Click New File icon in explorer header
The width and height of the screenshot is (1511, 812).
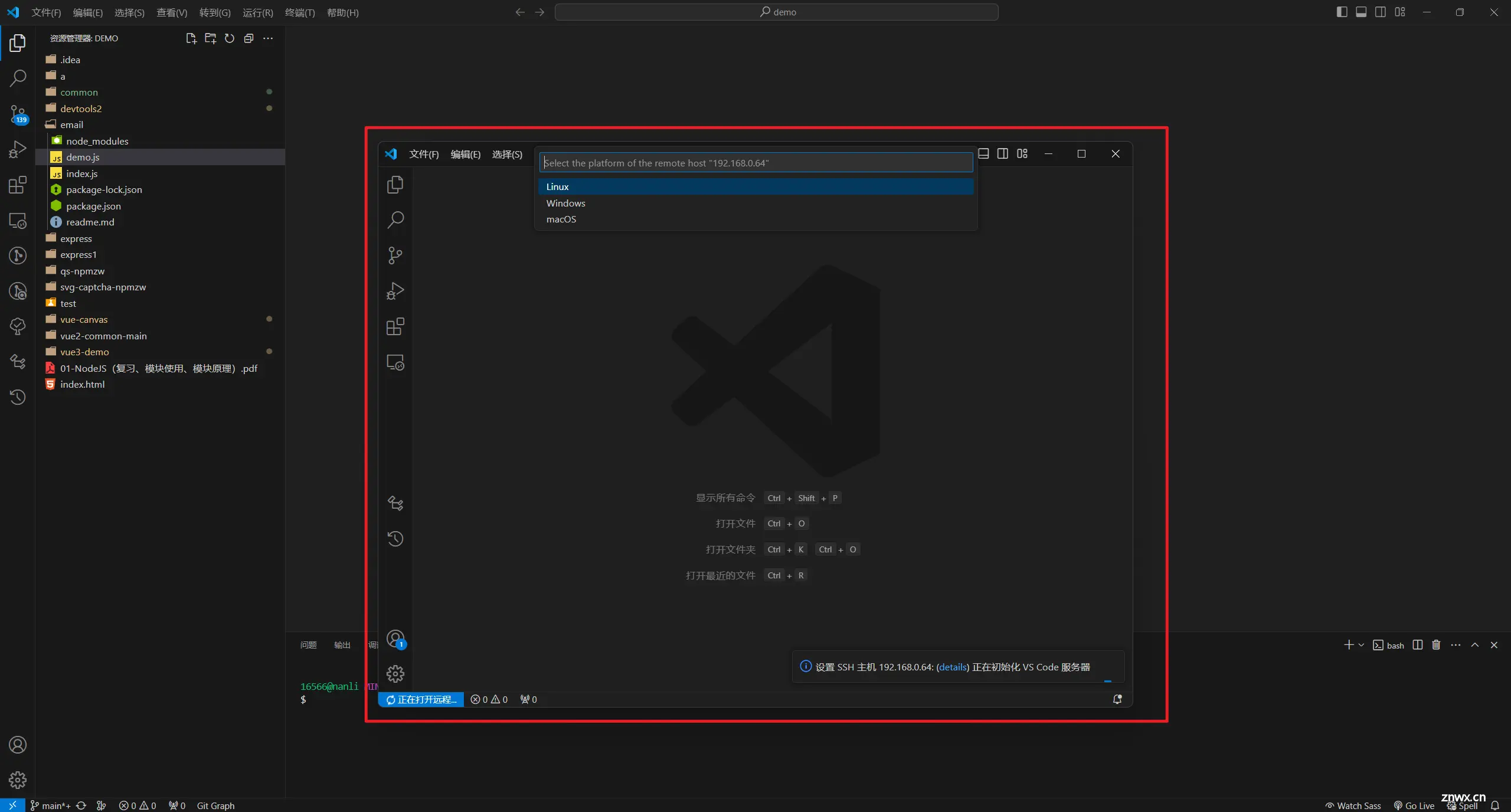[191, 38]
